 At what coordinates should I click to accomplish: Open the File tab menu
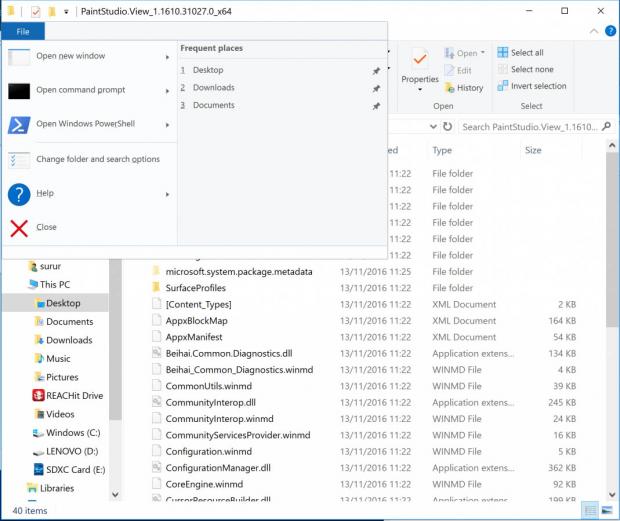click(22, 32)
